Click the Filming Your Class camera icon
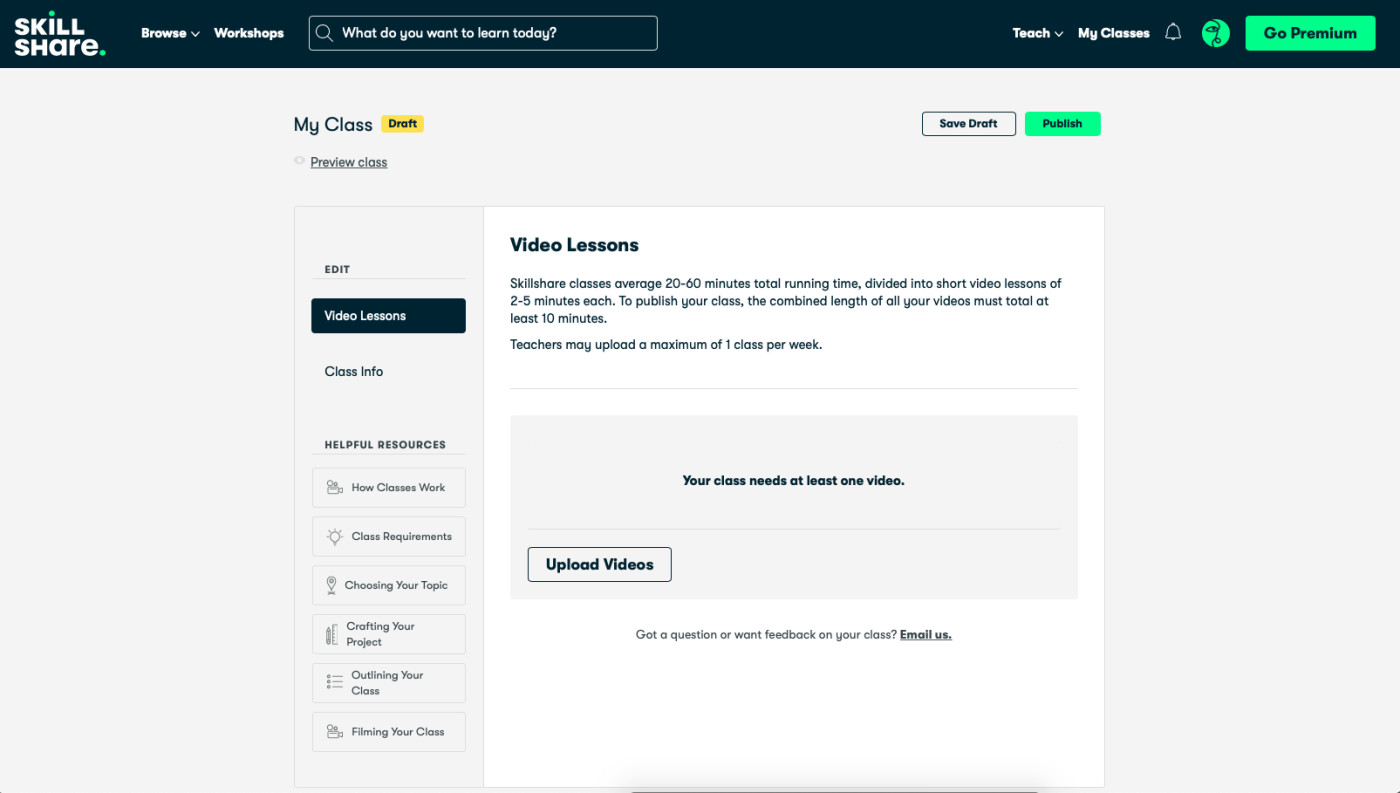The height and width of the screenshot is (793, 1400). [x=334, y=732]
